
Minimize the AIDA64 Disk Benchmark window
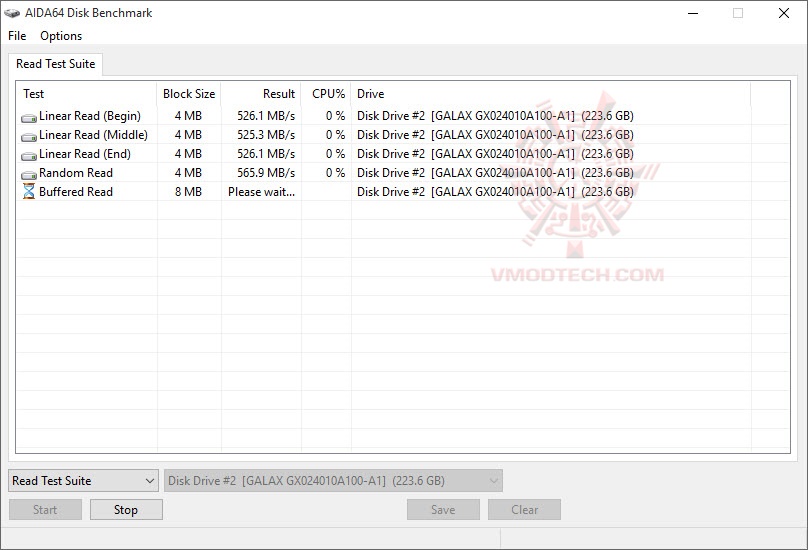pos(693,13)
